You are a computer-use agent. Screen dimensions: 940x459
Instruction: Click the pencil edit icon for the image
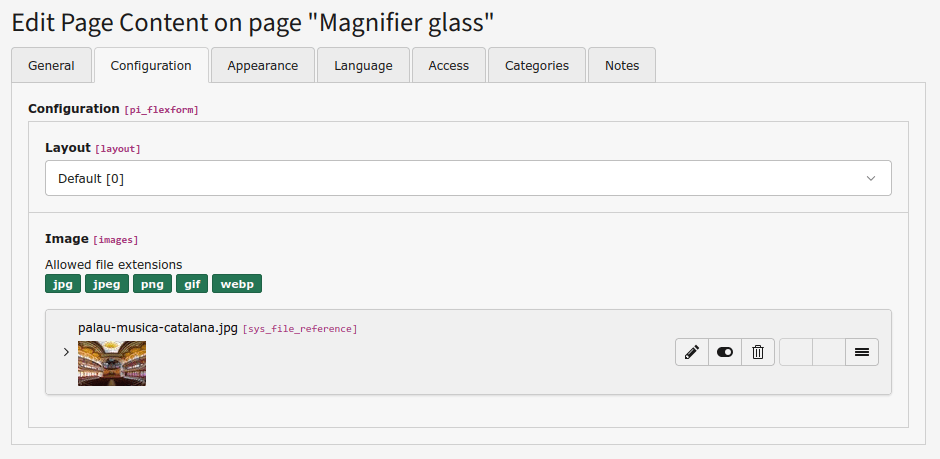click(x=691, y=352)
